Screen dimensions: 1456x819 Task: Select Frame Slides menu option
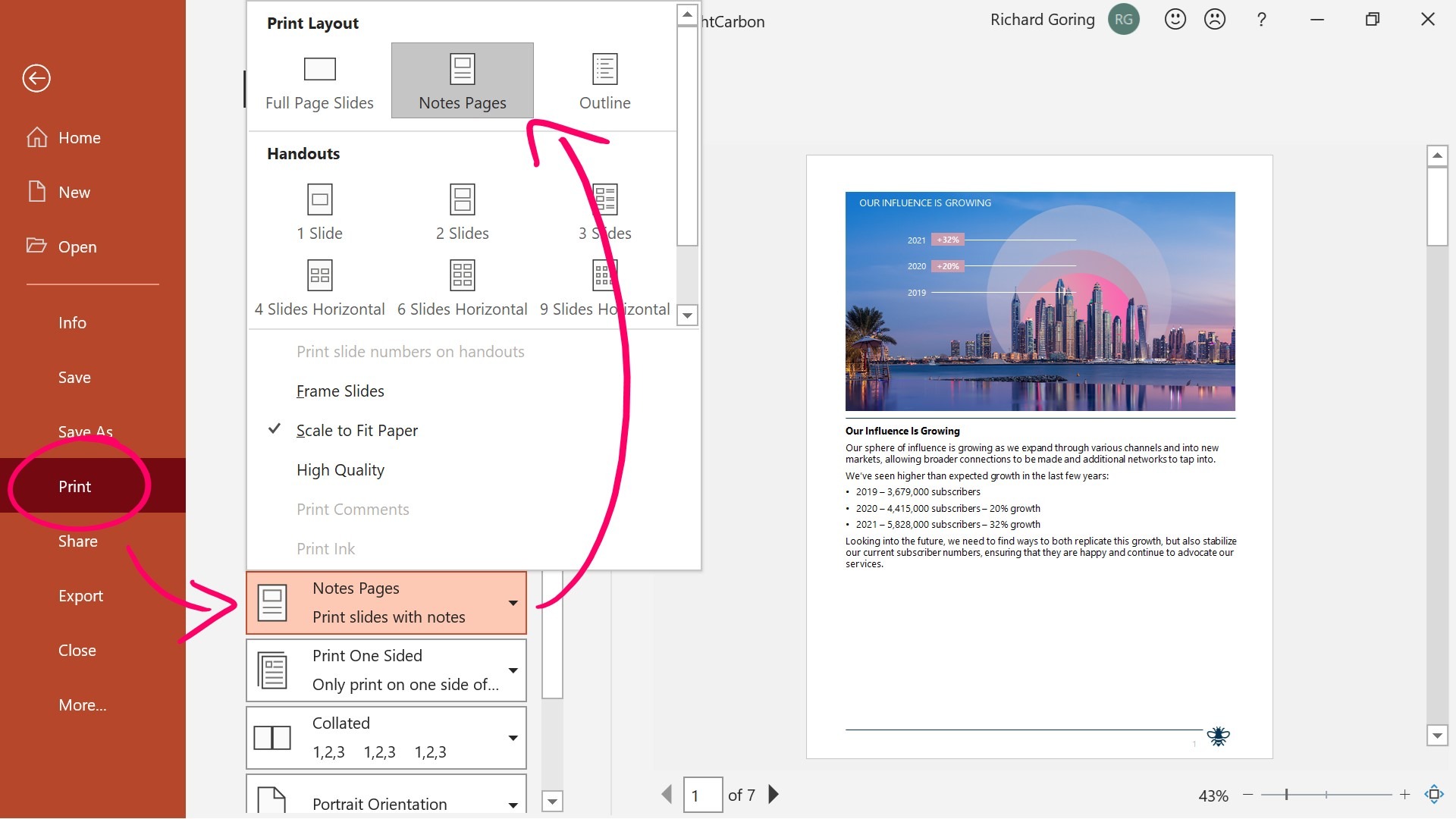pos(340,390)
